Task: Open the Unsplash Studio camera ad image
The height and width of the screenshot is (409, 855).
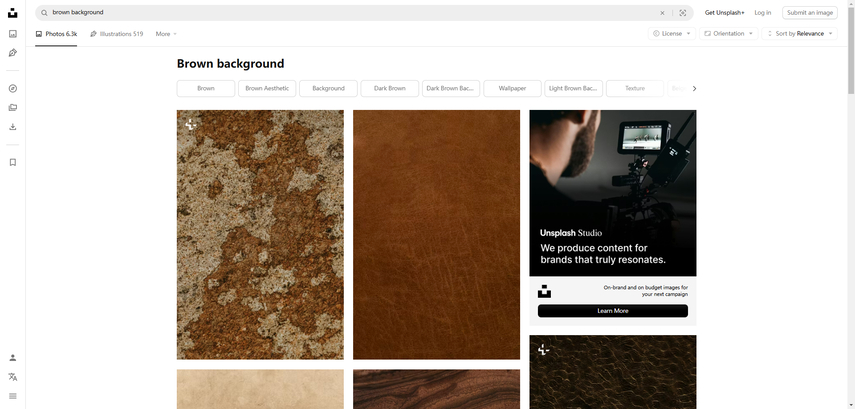Action: tap(613, 193)
